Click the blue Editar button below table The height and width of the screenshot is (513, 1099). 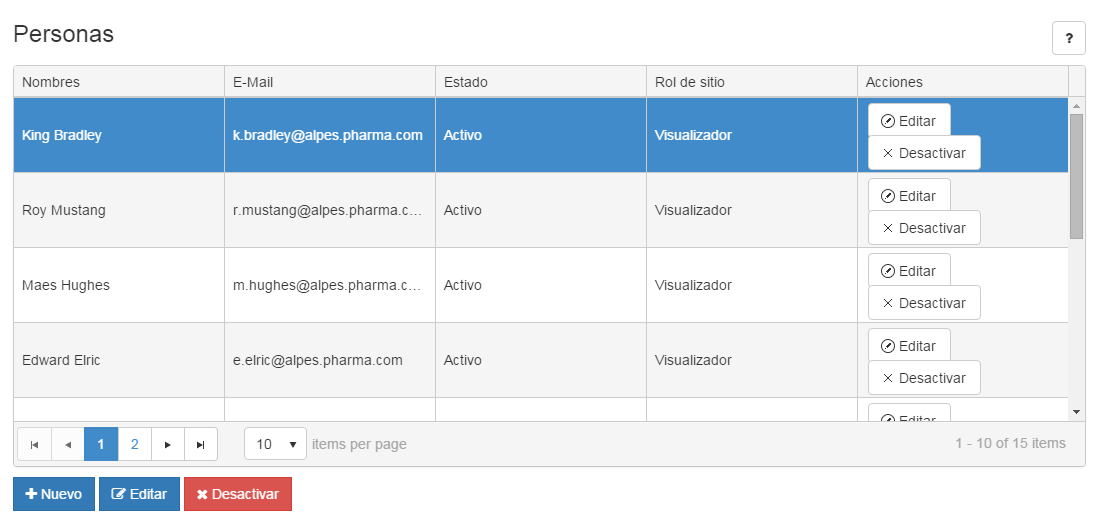pos(139,494)
